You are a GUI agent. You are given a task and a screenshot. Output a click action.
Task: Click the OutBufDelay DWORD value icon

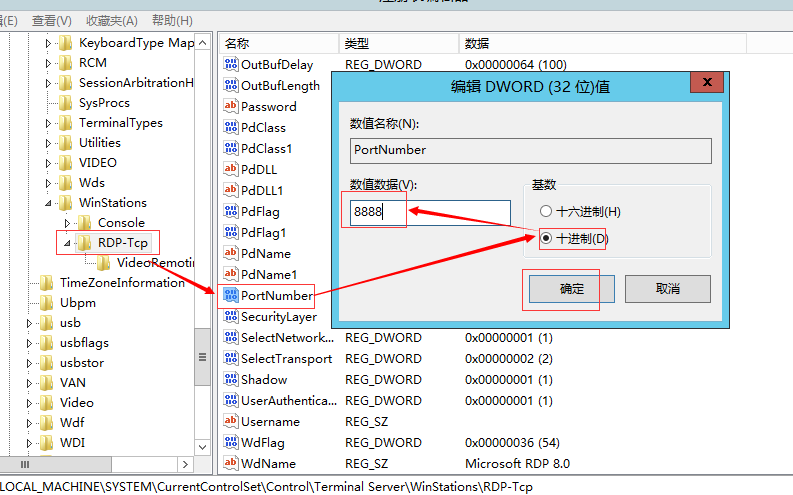[231, 64]
